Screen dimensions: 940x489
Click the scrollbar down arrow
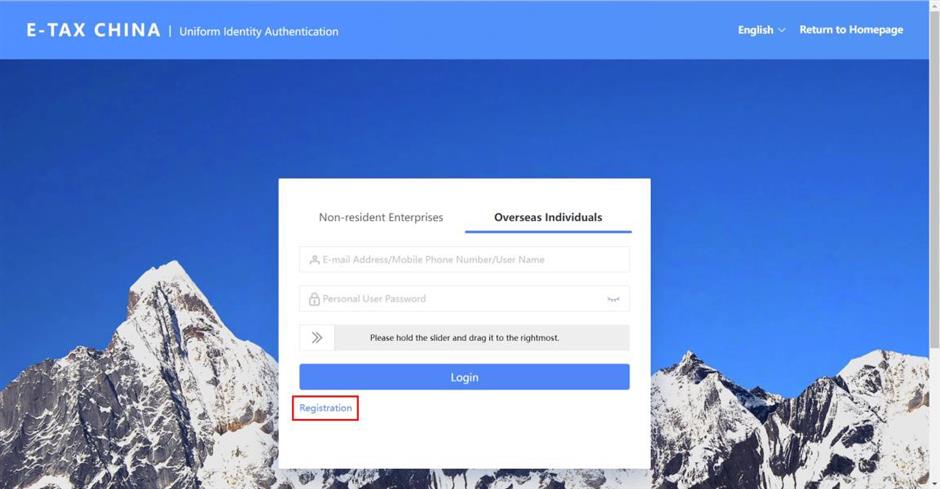(x=935, y=484)
